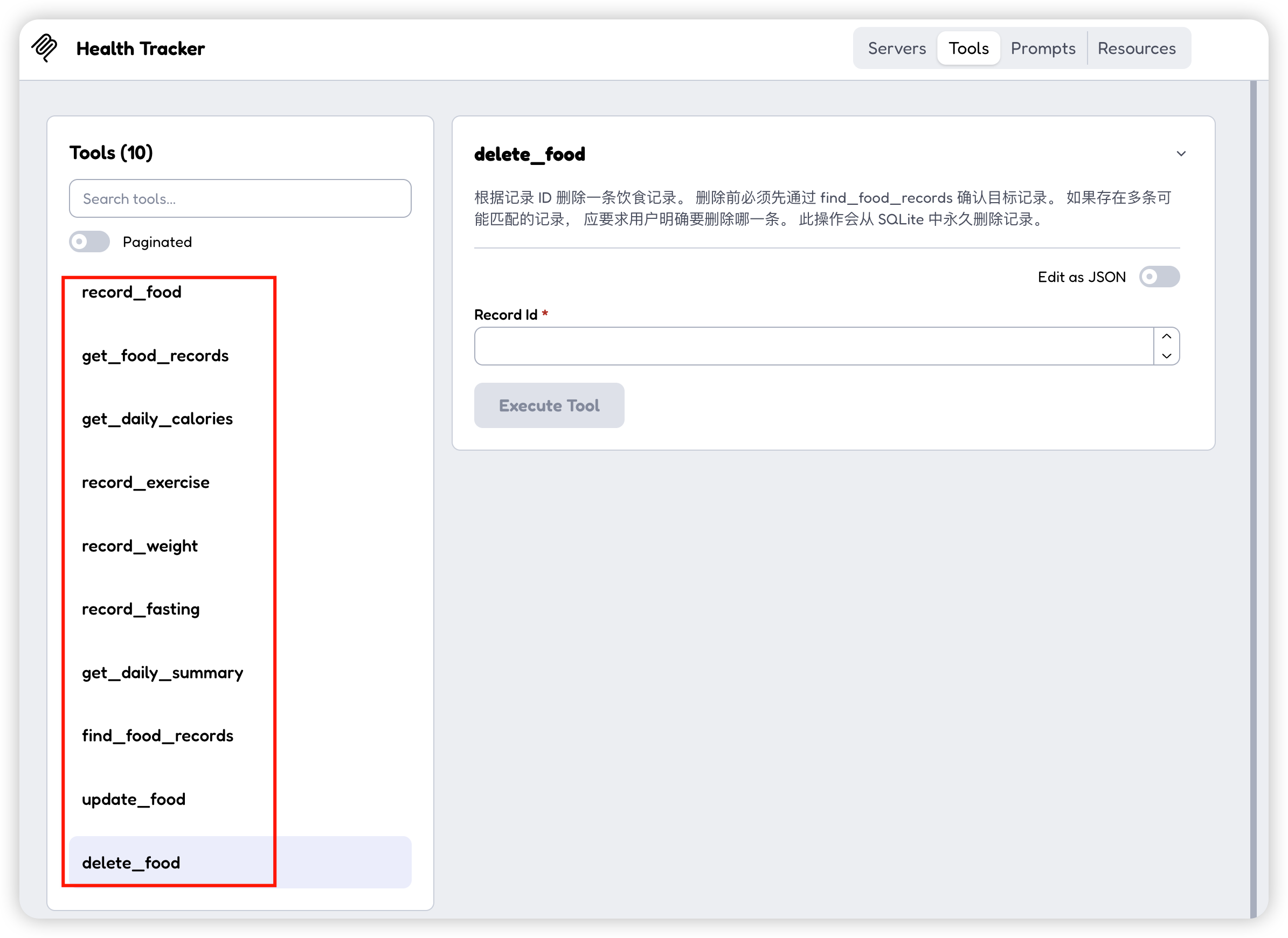1288x938 pixels.
Task: Select the Tools tab
Action: pos(968,49)
